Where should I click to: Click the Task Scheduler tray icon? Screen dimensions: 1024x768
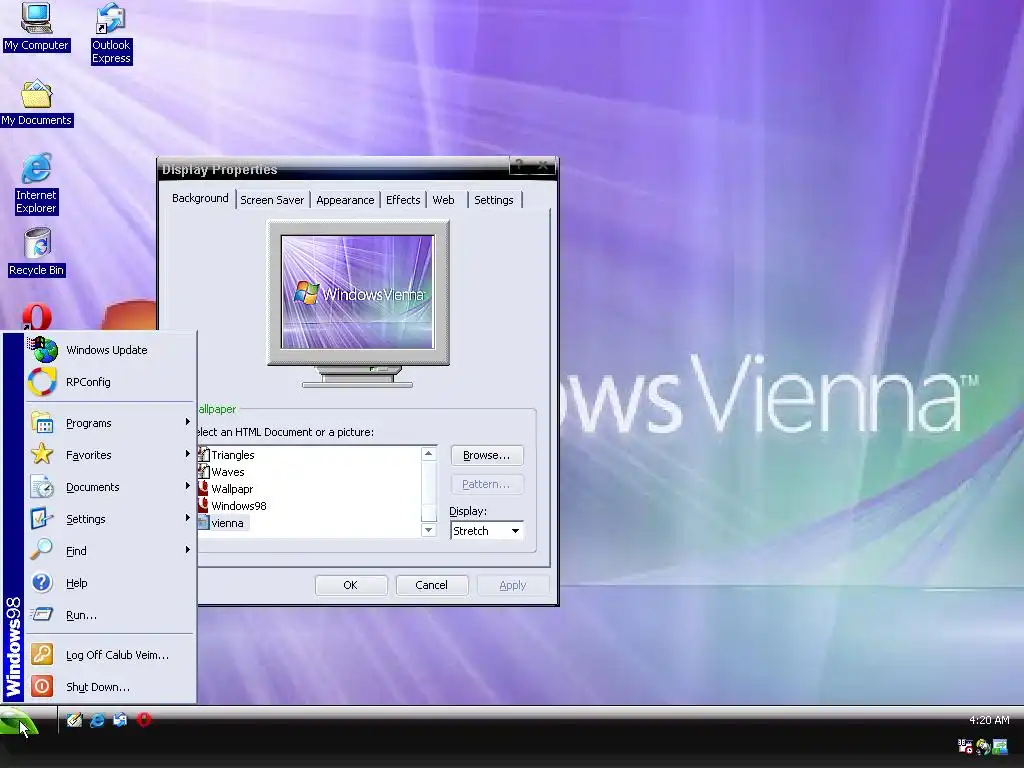[x=965, y=746]
